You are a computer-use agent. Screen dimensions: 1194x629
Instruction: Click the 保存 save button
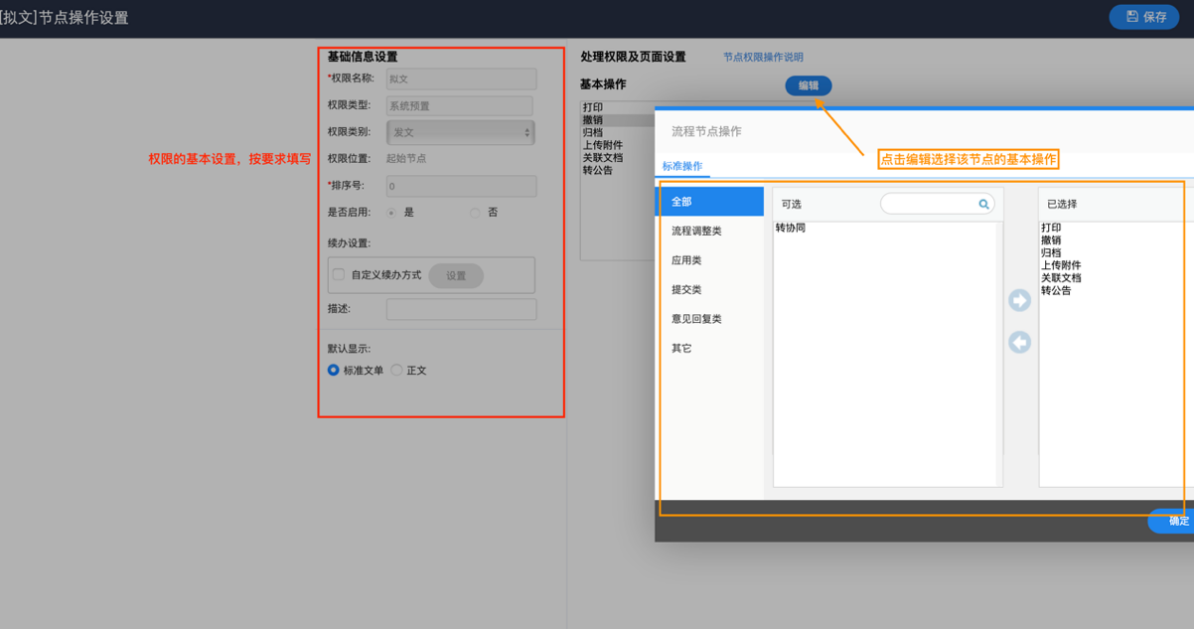click(x=1143, y=17)
